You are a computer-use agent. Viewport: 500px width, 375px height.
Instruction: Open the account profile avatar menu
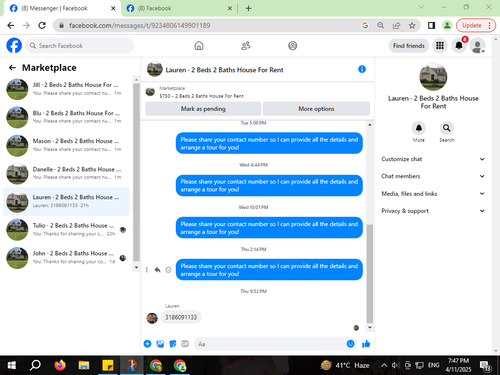pos(478,46)
